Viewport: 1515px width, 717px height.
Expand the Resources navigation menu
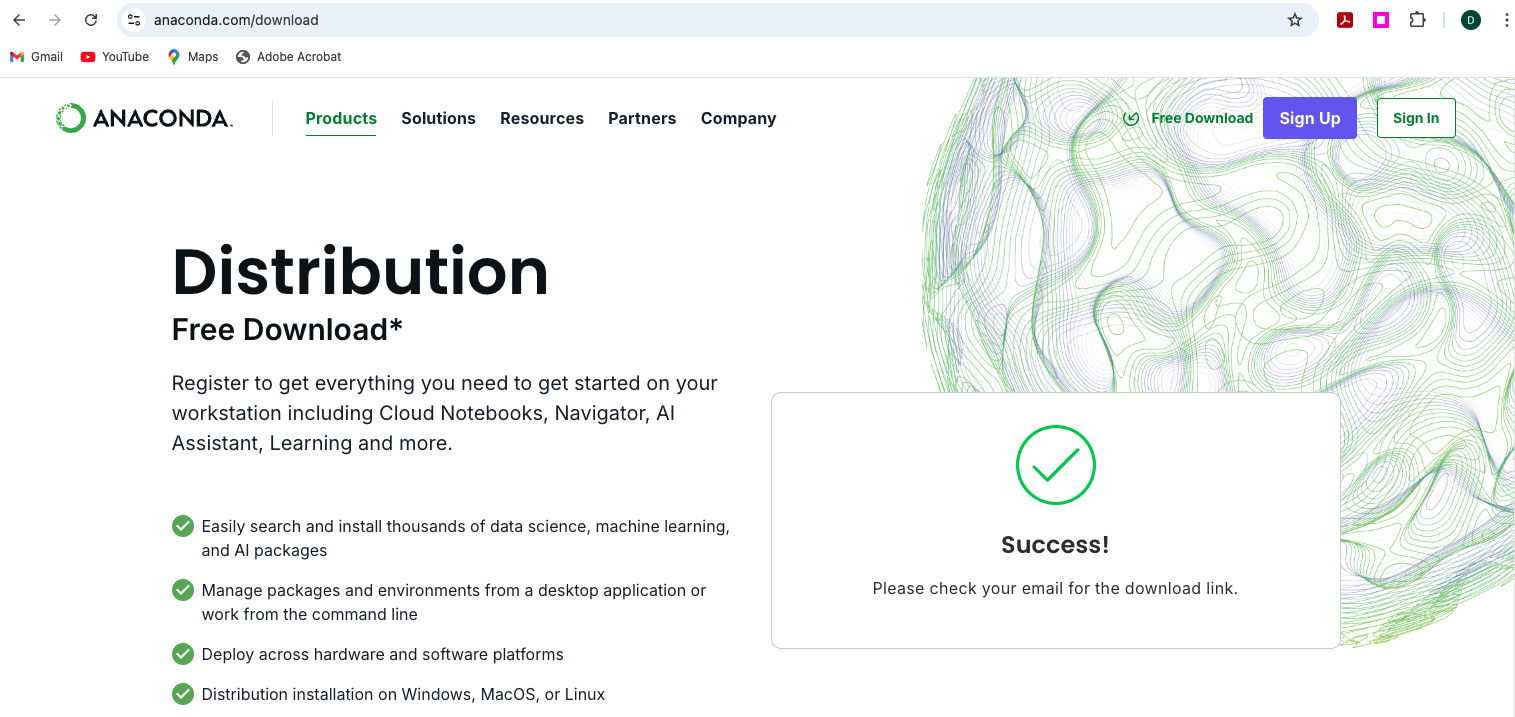point(542,118)
